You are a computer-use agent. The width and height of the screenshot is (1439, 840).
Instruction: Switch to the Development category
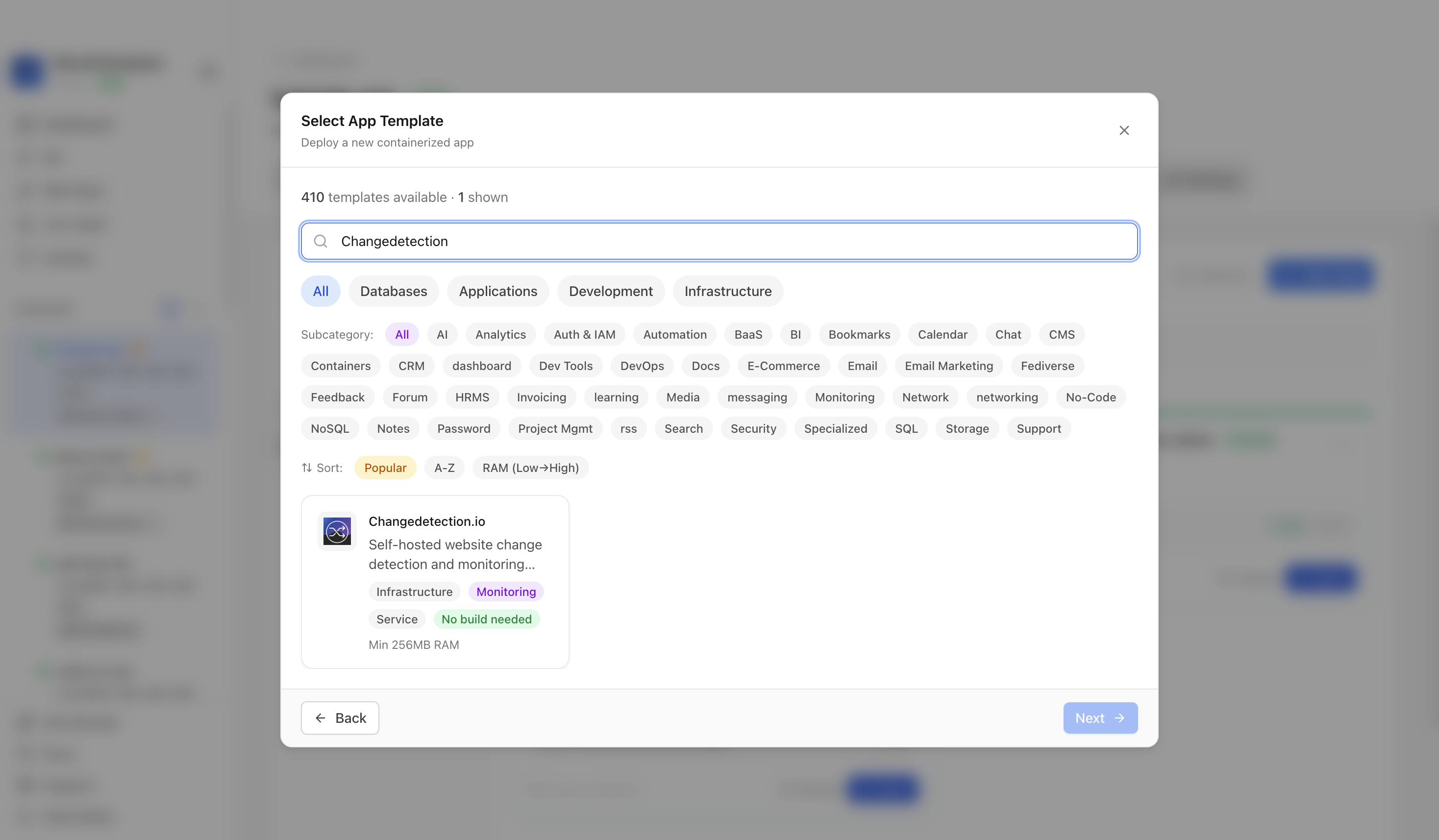click(x=610, y=291)
